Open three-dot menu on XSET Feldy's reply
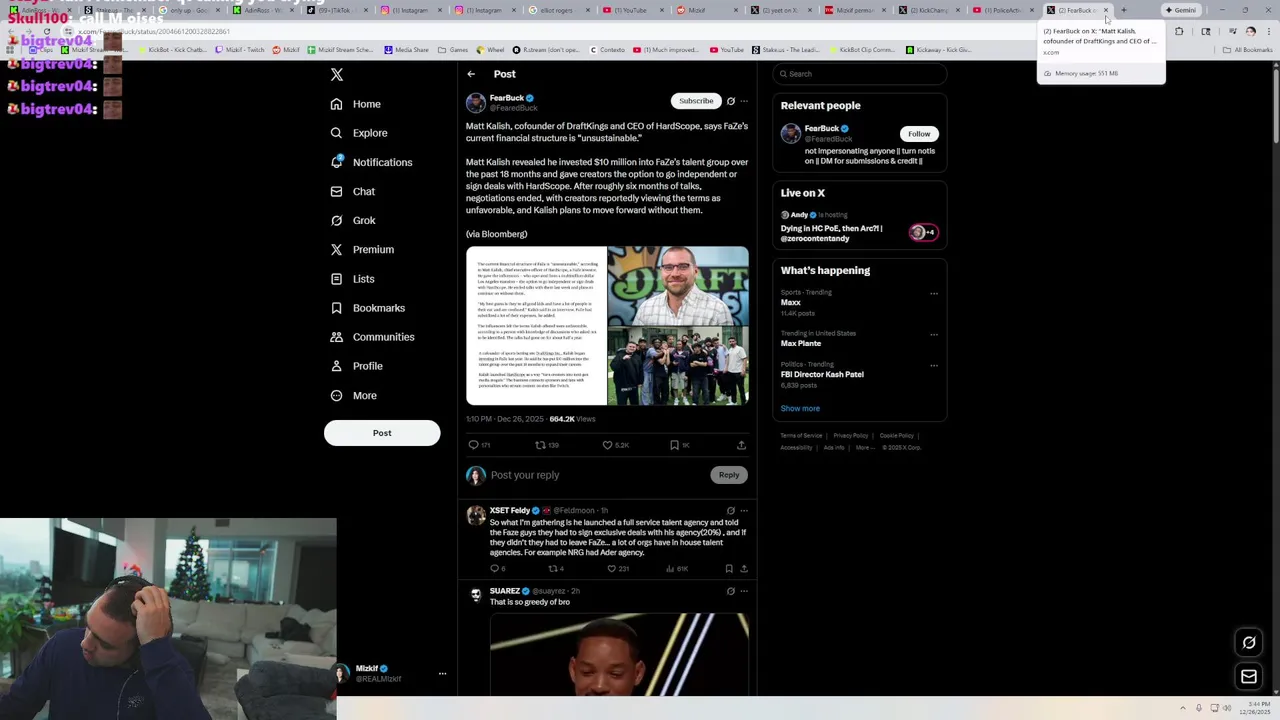Screen dimensions: 1280x720 click(744, 511)
